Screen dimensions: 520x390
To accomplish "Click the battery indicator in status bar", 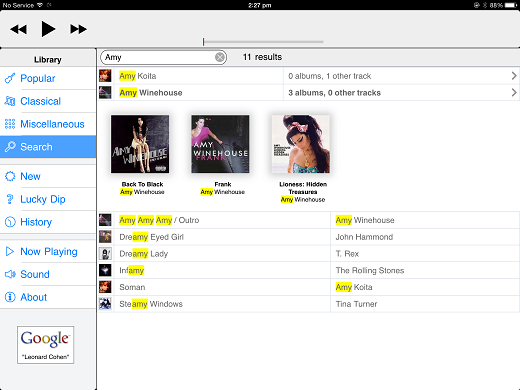I will point(511,5).
